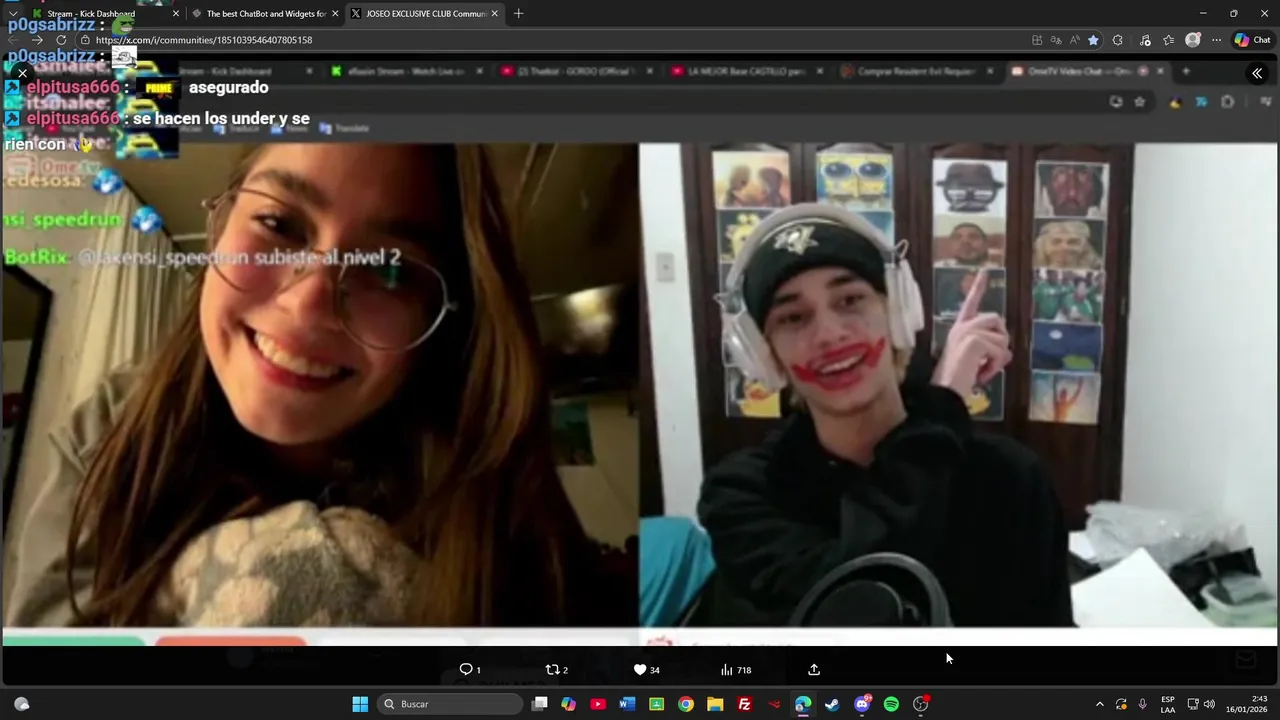Image resolution: width=1280 pixels, height=720 pixels.
Task: Share the post via upload arrow icon
Action: tap(814, 669)
